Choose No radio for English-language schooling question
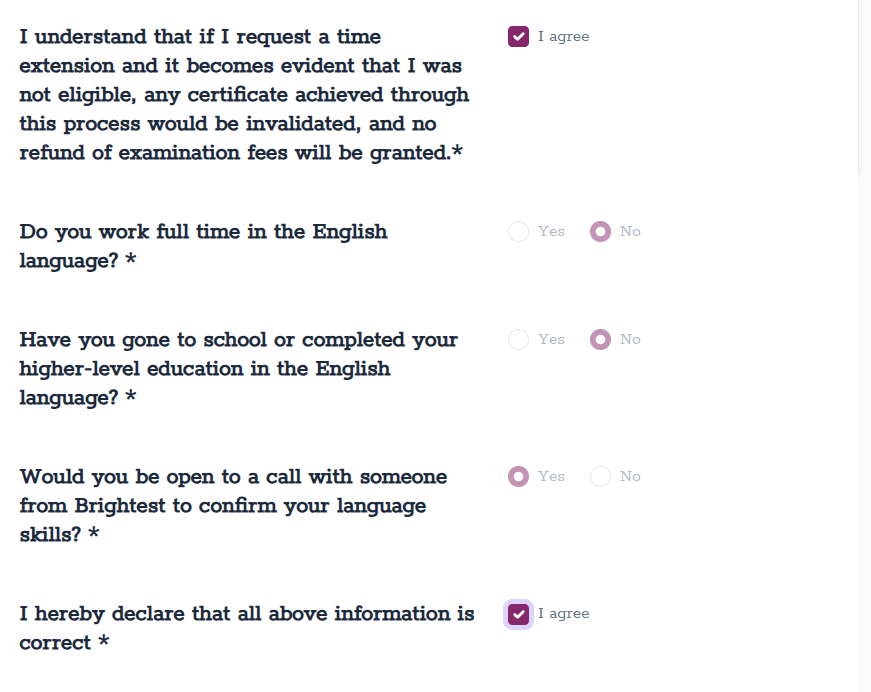This screenshot has height=692, width=871. (x=600, y=340)
